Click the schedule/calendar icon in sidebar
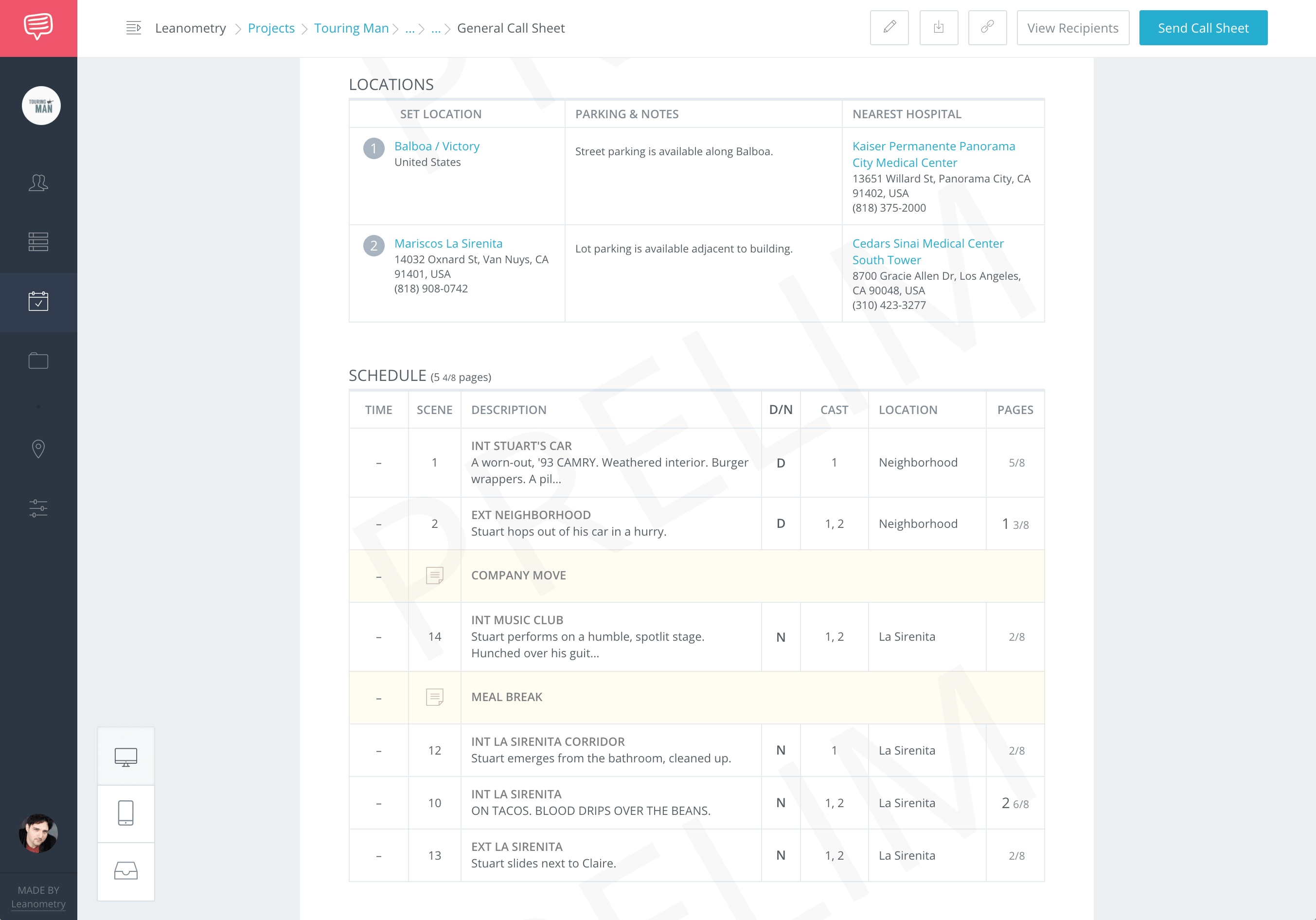 [38, 301]
